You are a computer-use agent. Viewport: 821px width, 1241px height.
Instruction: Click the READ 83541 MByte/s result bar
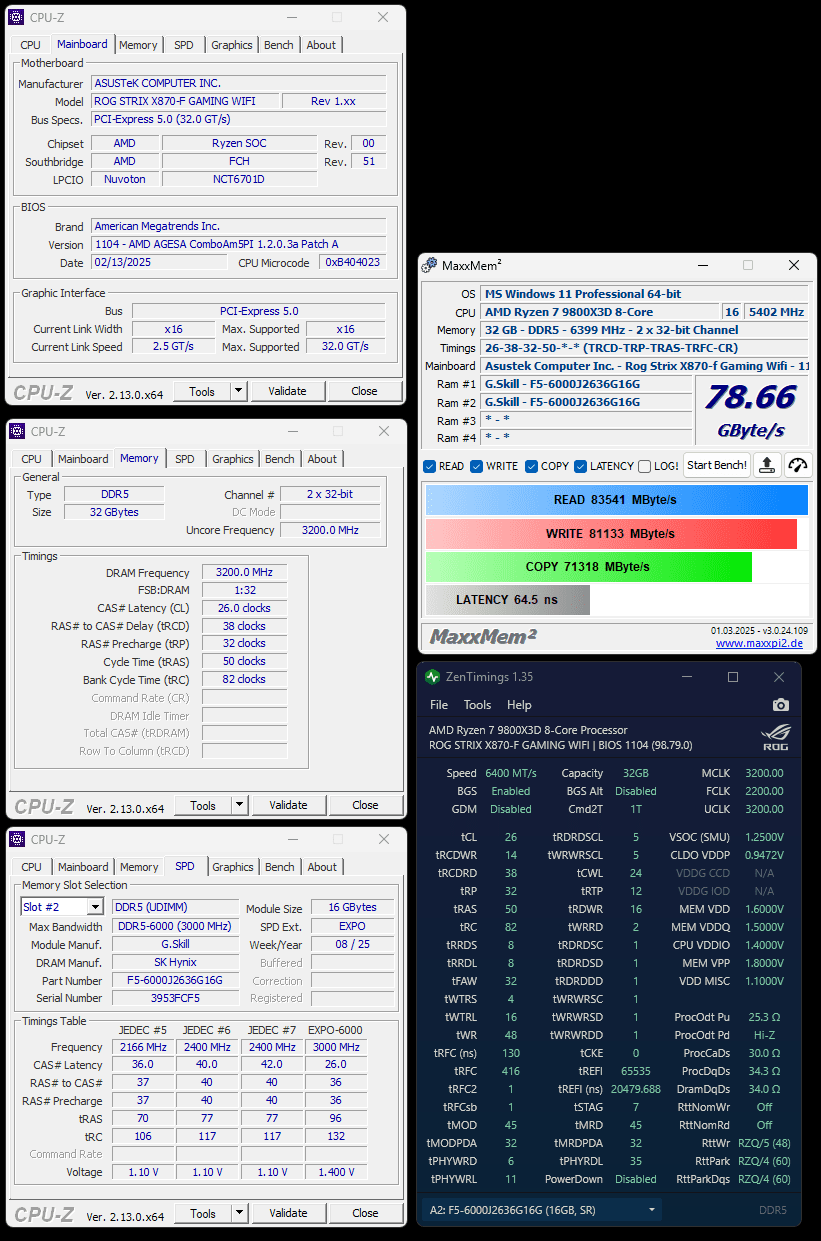click(x=616, y=500)
